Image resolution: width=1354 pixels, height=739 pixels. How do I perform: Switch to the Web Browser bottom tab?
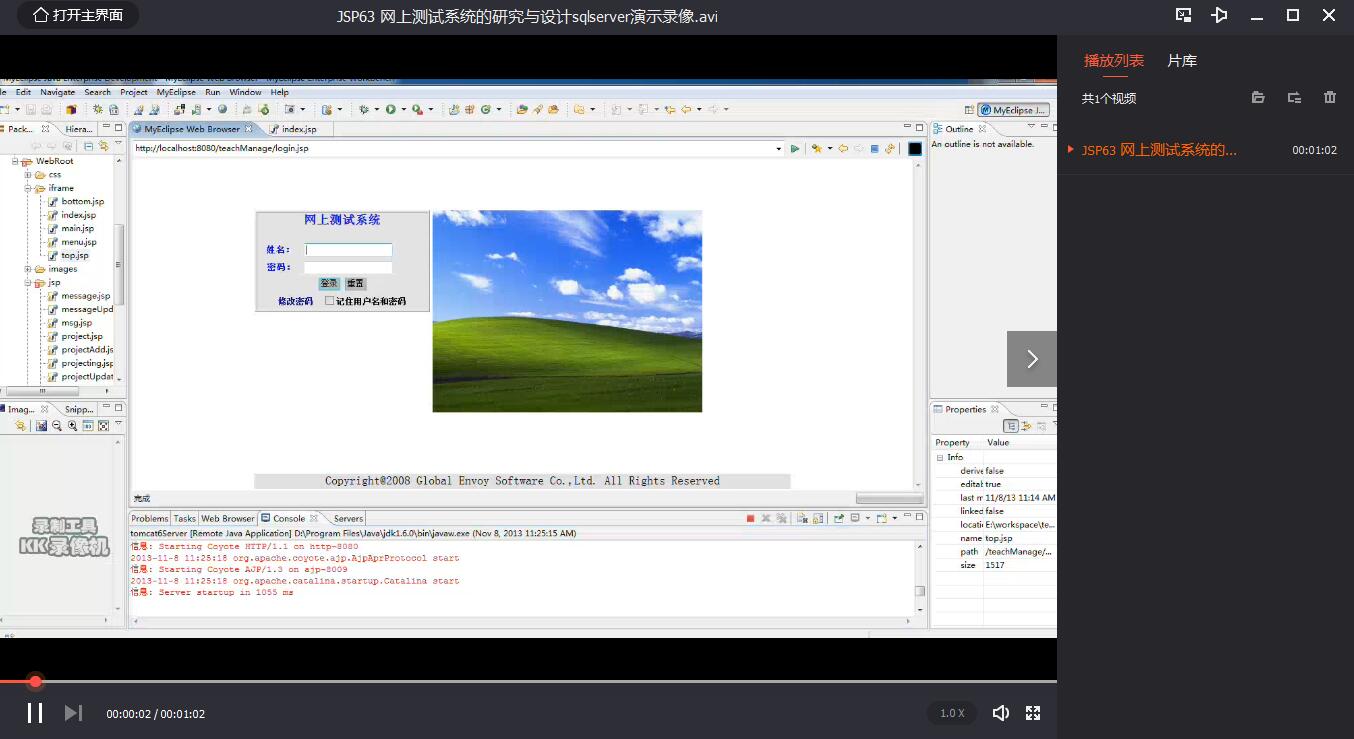pos(228,518)
